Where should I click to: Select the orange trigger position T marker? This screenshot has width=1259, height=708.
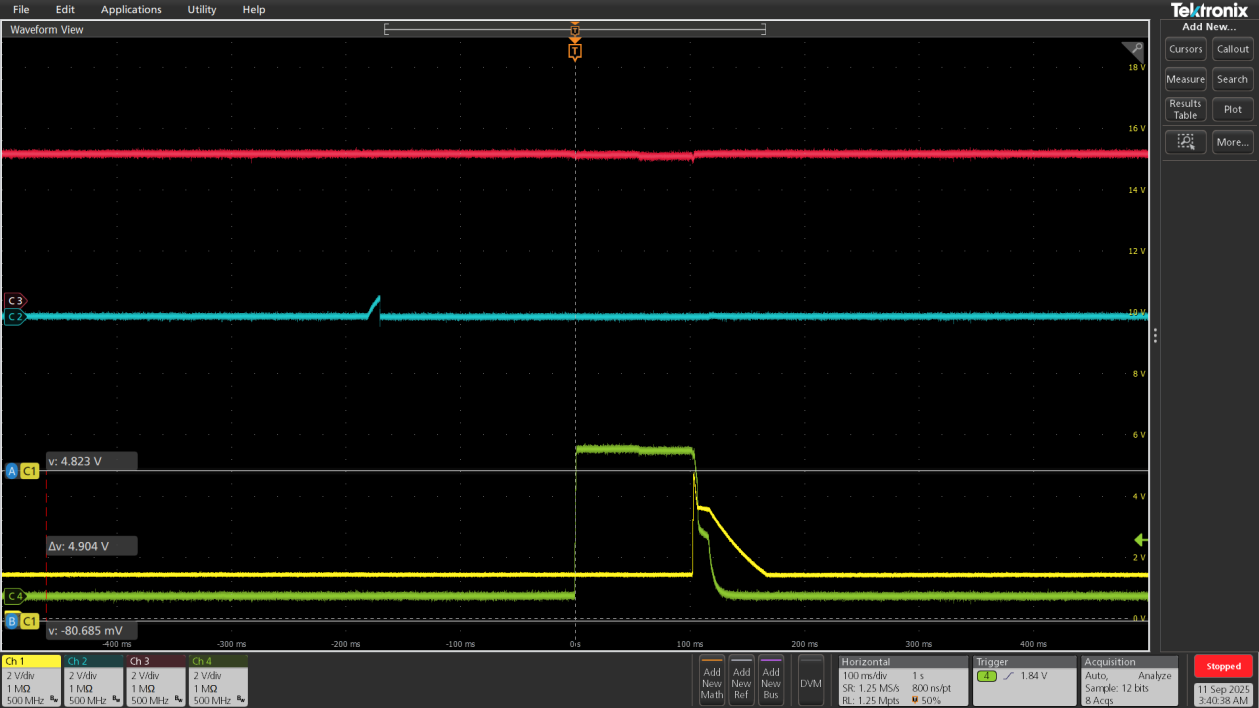[x=575, y=50]
